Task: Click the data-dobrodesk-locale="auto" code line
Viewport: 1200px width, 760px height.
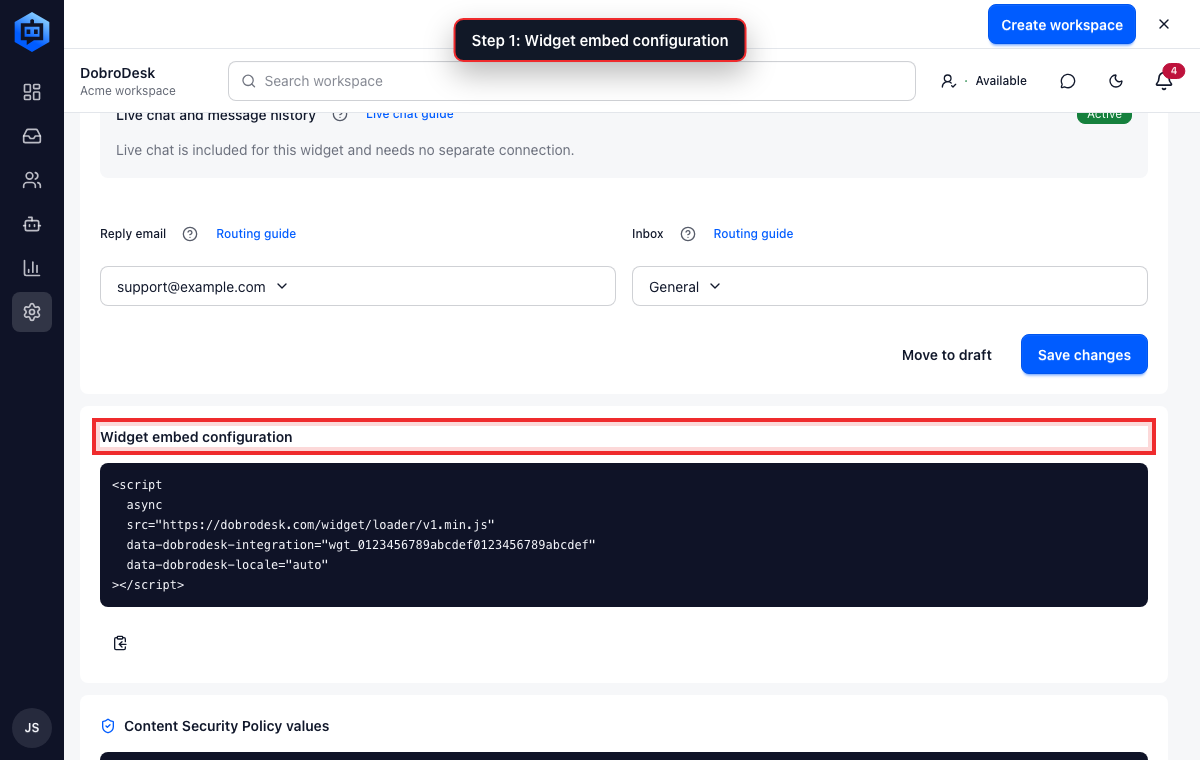Action: [228, 565]
